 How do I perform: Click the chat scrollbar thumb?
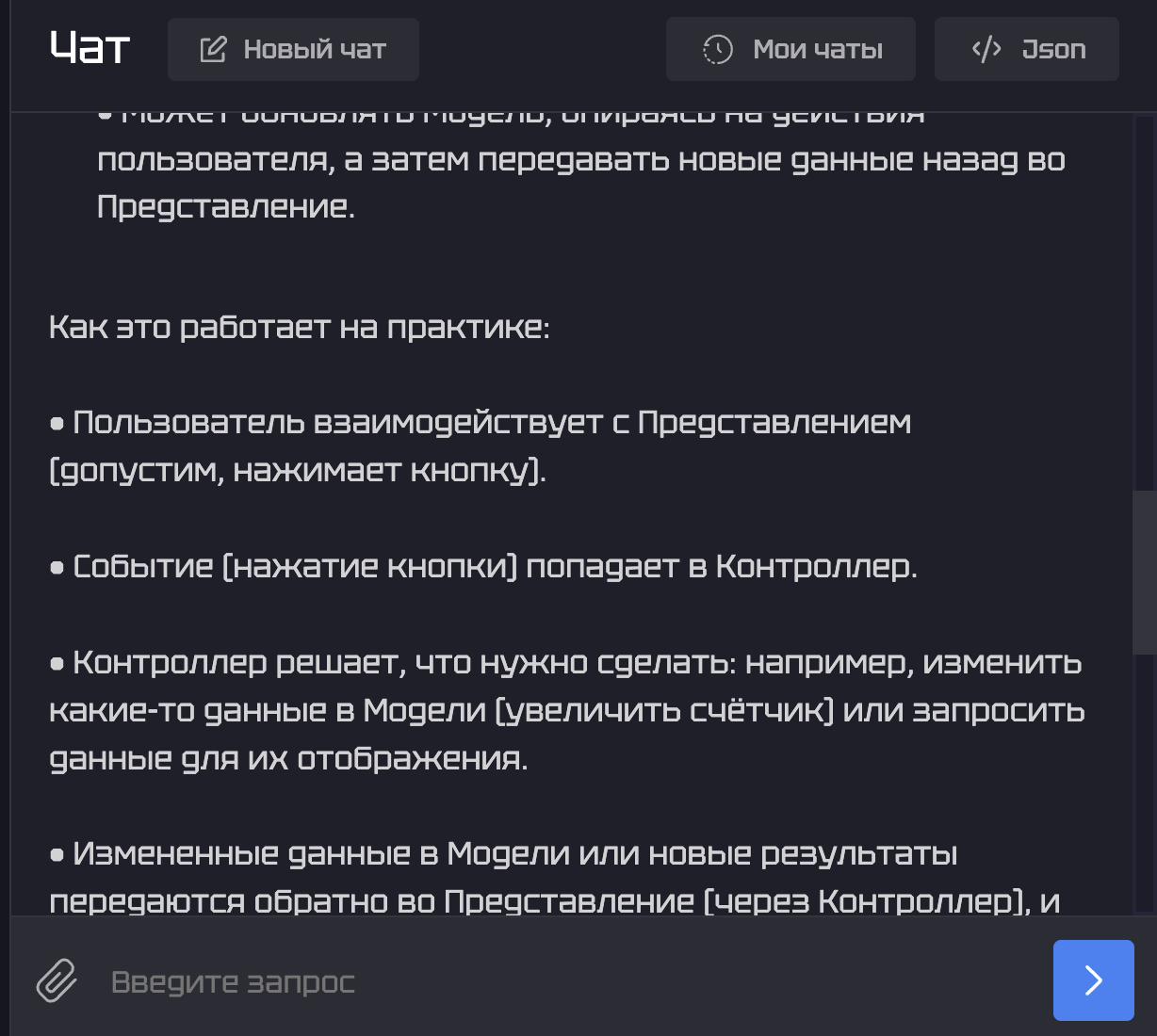pos(1144,572)
